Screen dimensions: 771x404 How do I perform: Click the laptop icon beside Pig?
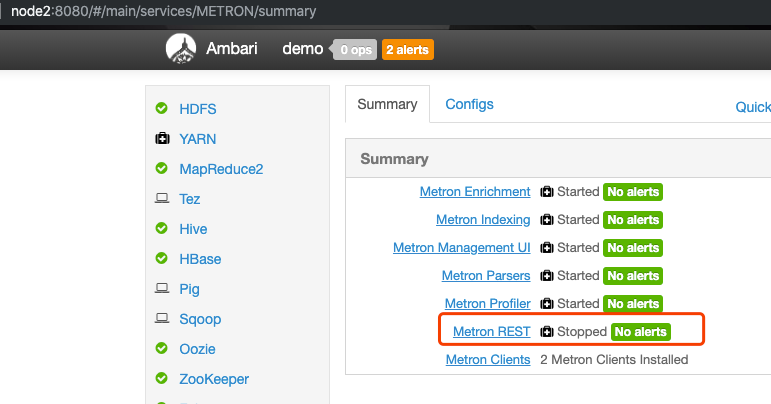pos(162,288)
